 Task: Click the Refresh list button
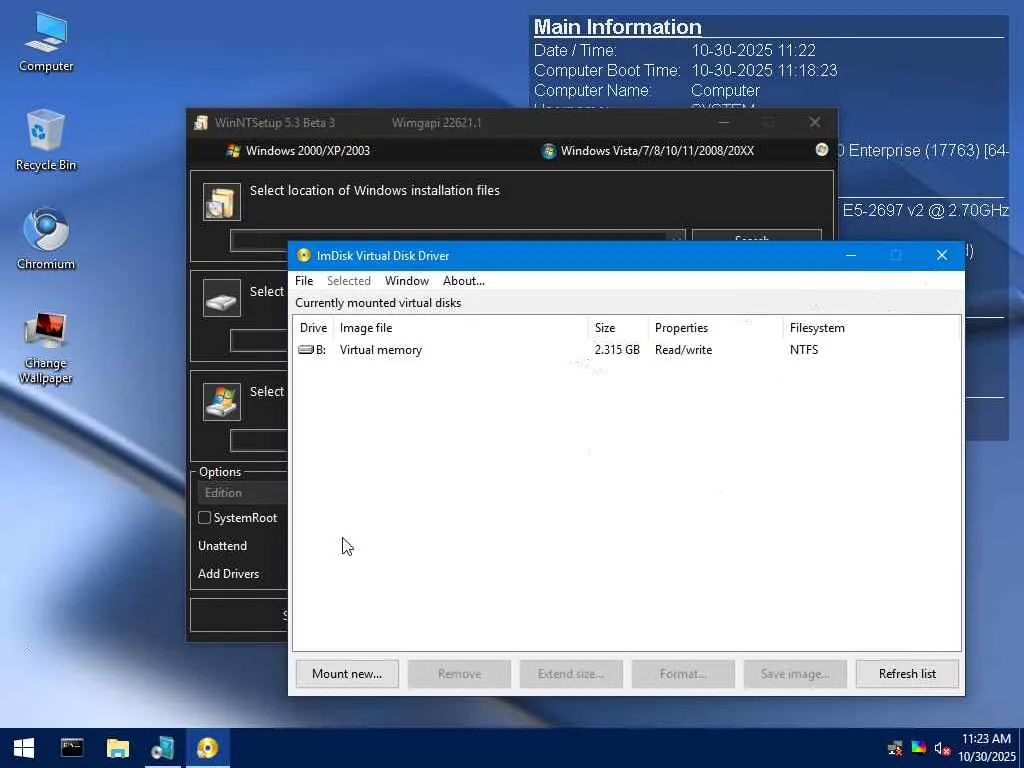coord(908,674)
